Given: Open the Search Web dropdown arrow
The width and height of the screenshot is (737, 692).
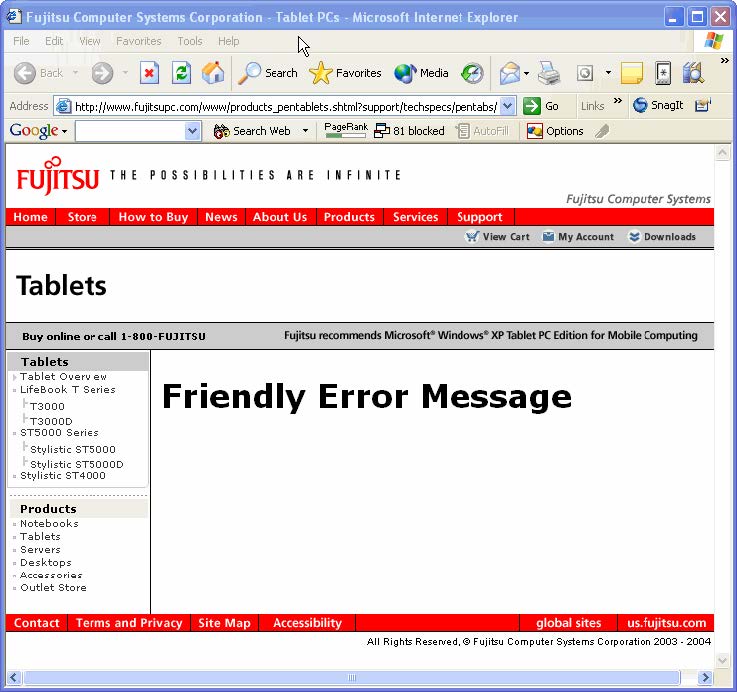Looking at the screenshot, I should point(306,131).
